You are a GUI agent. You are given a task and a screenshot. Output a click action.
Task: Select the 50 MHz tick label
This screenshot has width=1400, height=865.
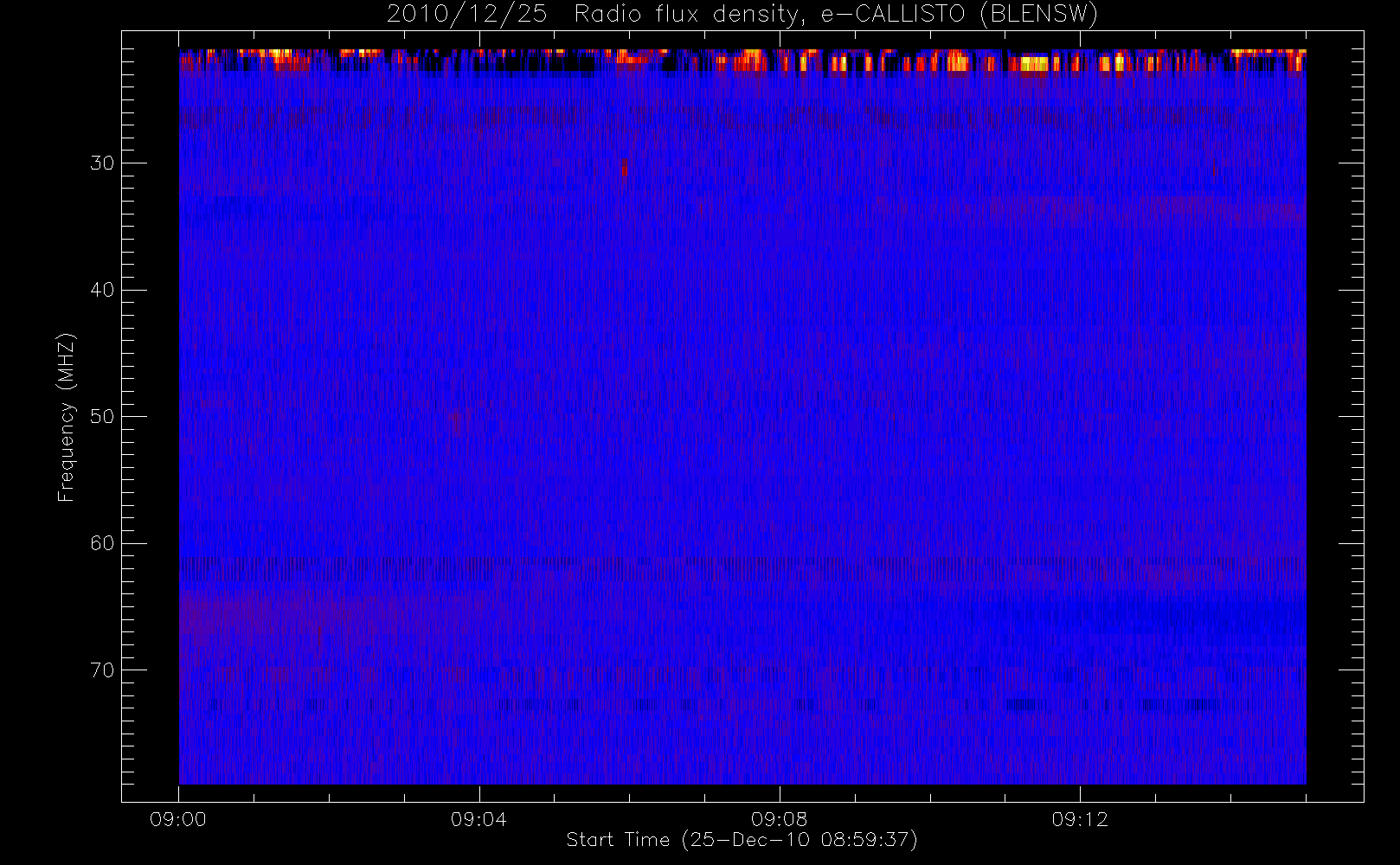[x=102, y=416]
